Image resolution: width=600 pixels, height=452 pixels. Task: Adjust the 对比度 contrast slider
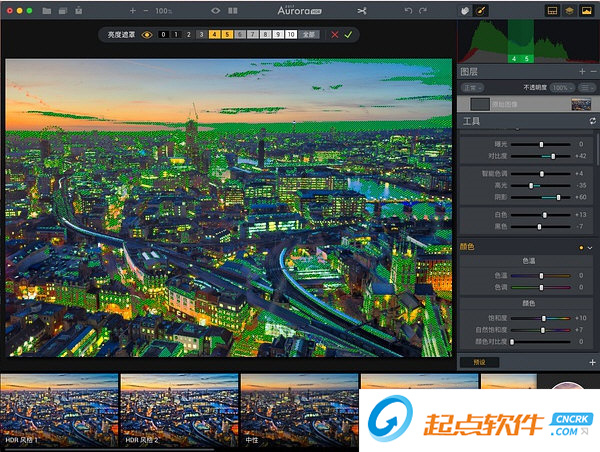[x=541, y=156]
